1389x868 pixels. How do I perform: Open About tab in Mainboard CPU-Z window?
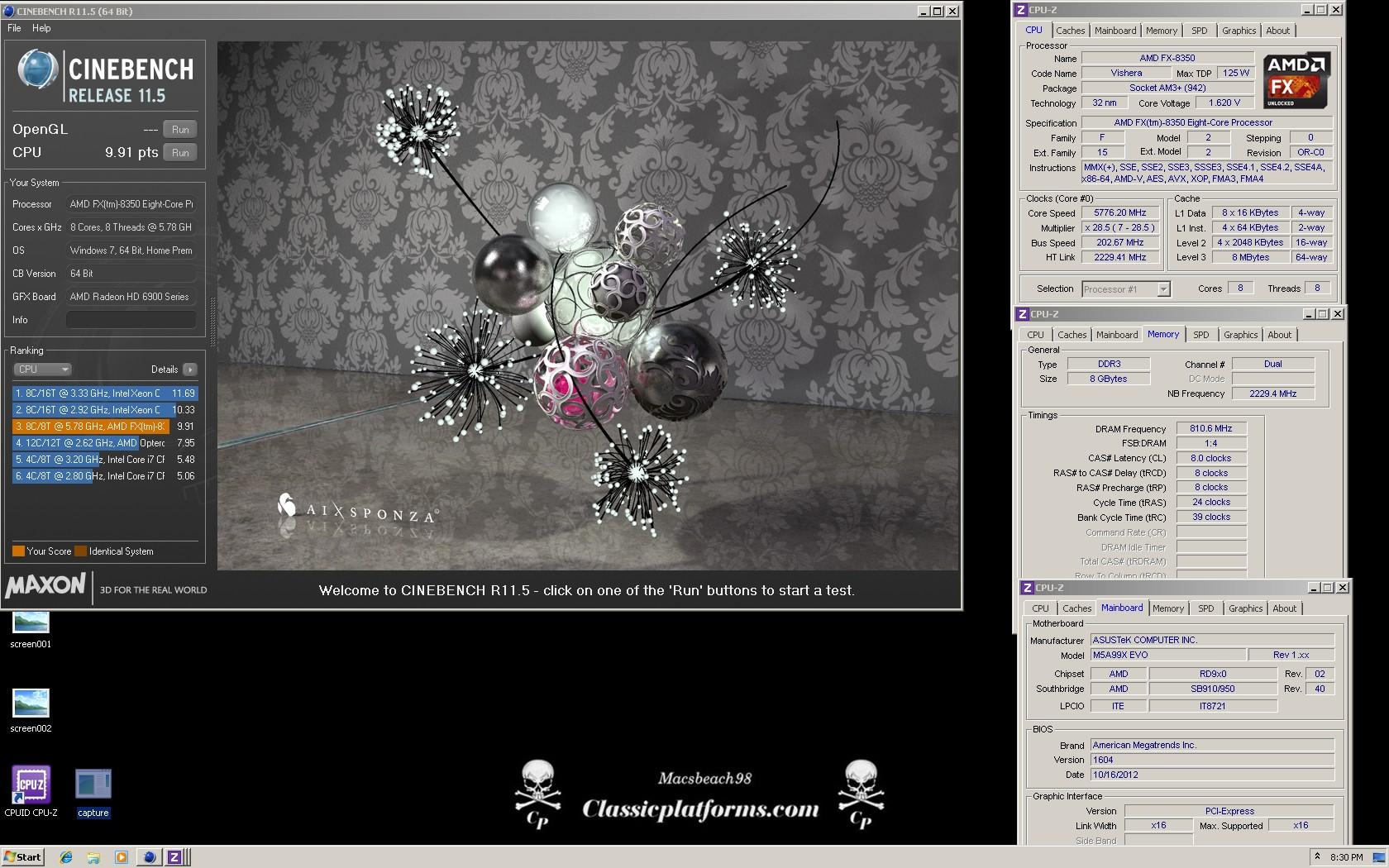pos(1284,608)
